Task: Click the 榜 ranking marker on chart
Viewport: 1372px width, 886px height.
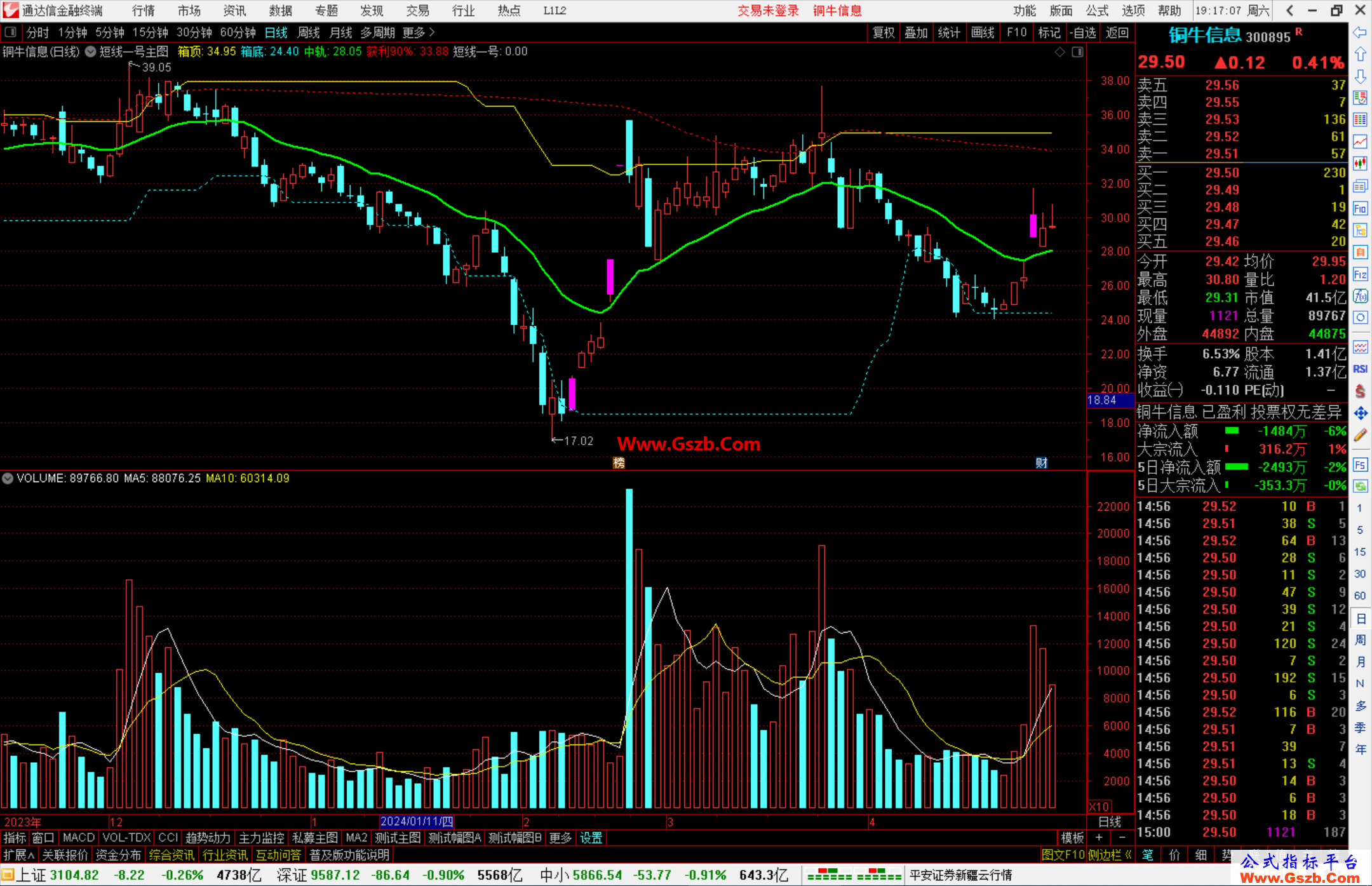Action: point(619,463)
